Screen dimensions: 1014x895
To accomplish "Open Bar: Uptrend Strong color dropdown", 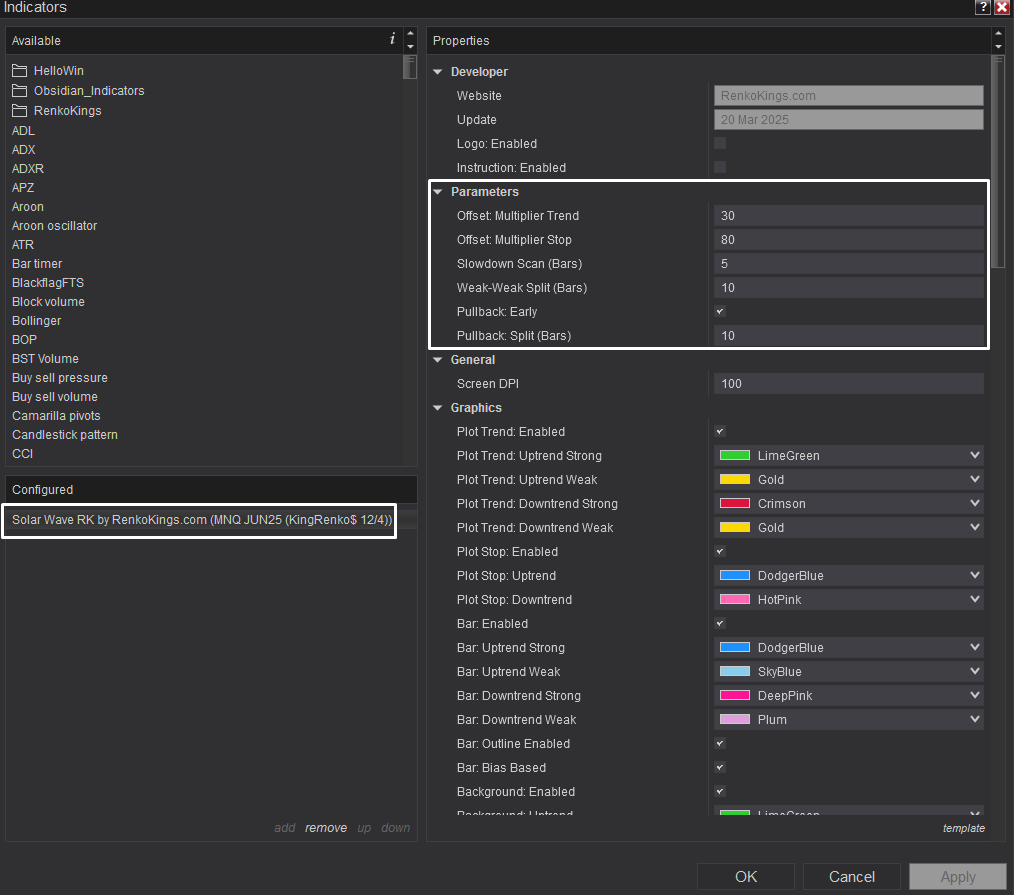I will pos(848,647).
